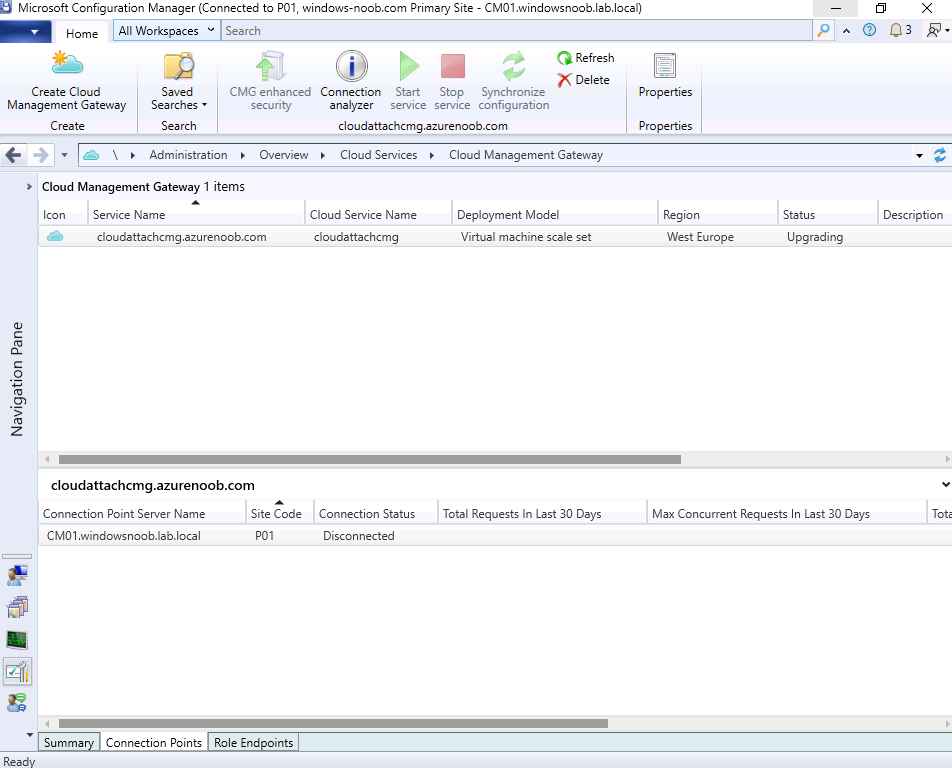This screenshot has width=952, height=768.
Task: Collapse the ribbon with the up arrow
Action: [846, 30]
